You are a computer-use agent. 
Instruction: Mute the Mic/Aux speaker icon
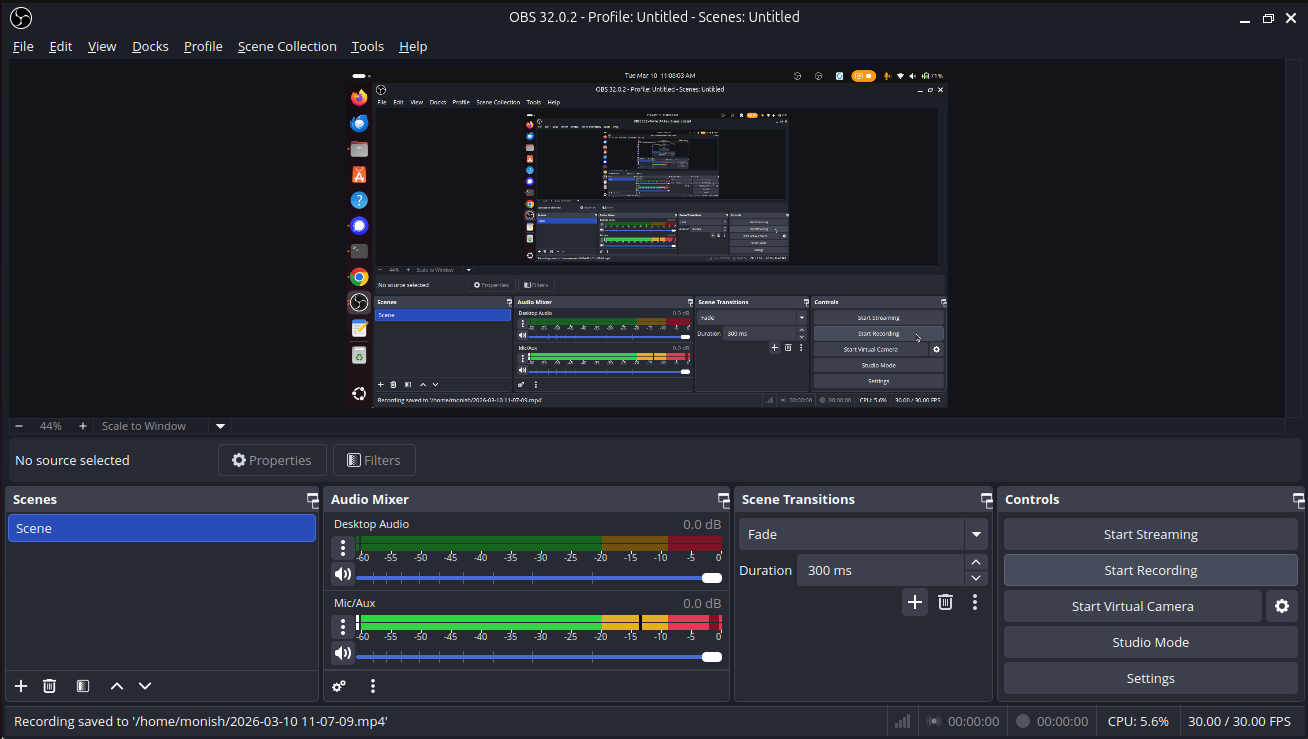click(343, 653)
